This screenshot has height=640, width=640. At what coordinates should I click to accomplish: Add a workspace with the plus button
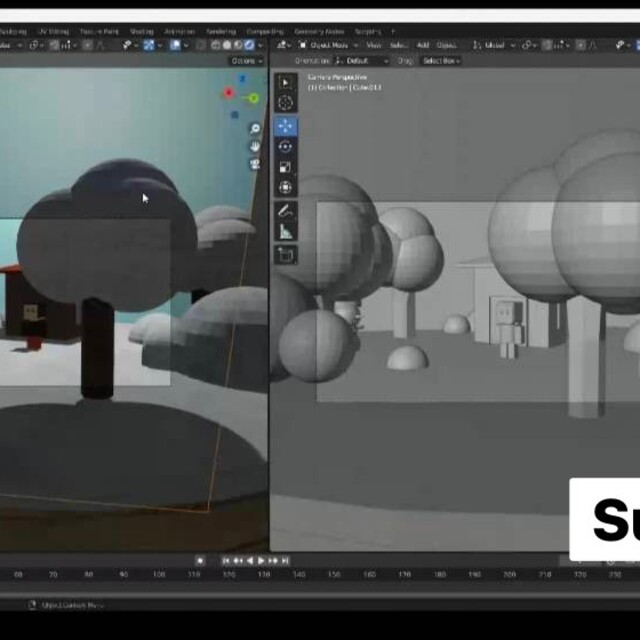[x=393, y=31]
